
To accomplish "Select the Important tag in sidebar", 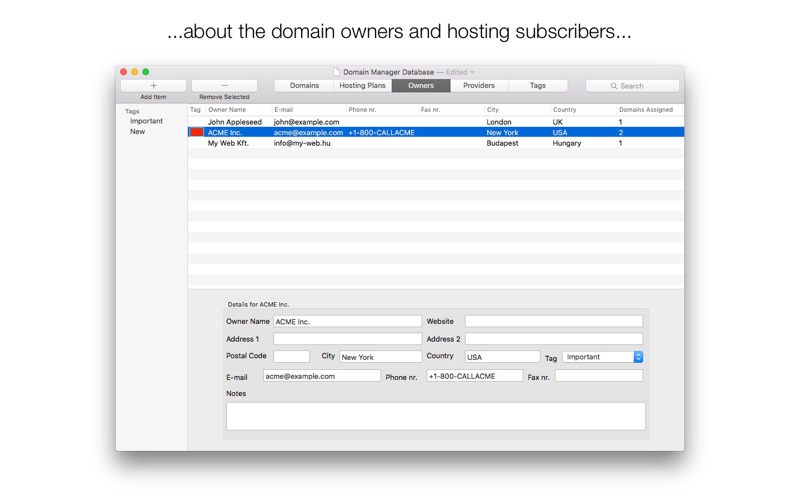I will (x=146, y=121).
